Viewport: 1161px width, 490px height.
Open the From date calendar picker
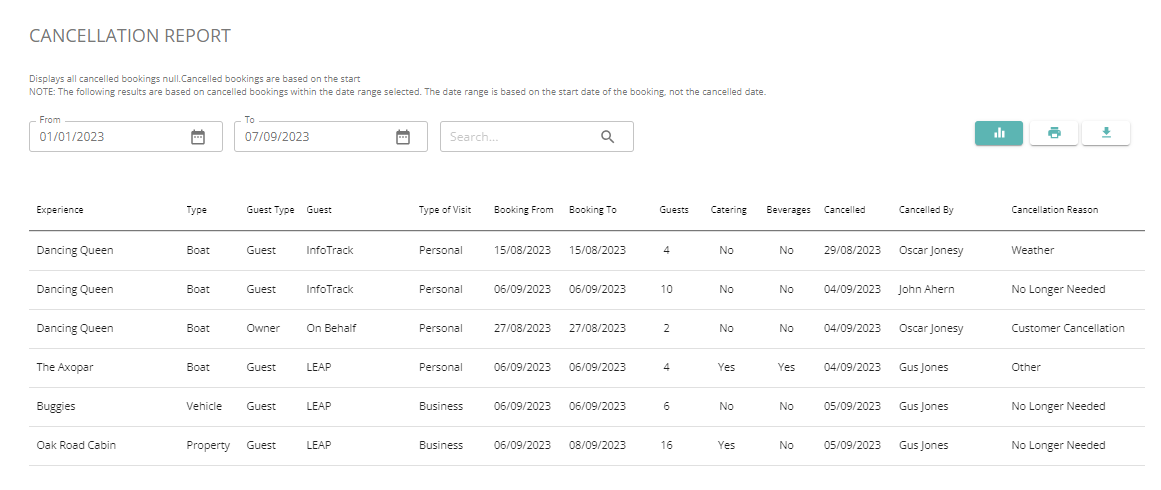tap(198, 137)
